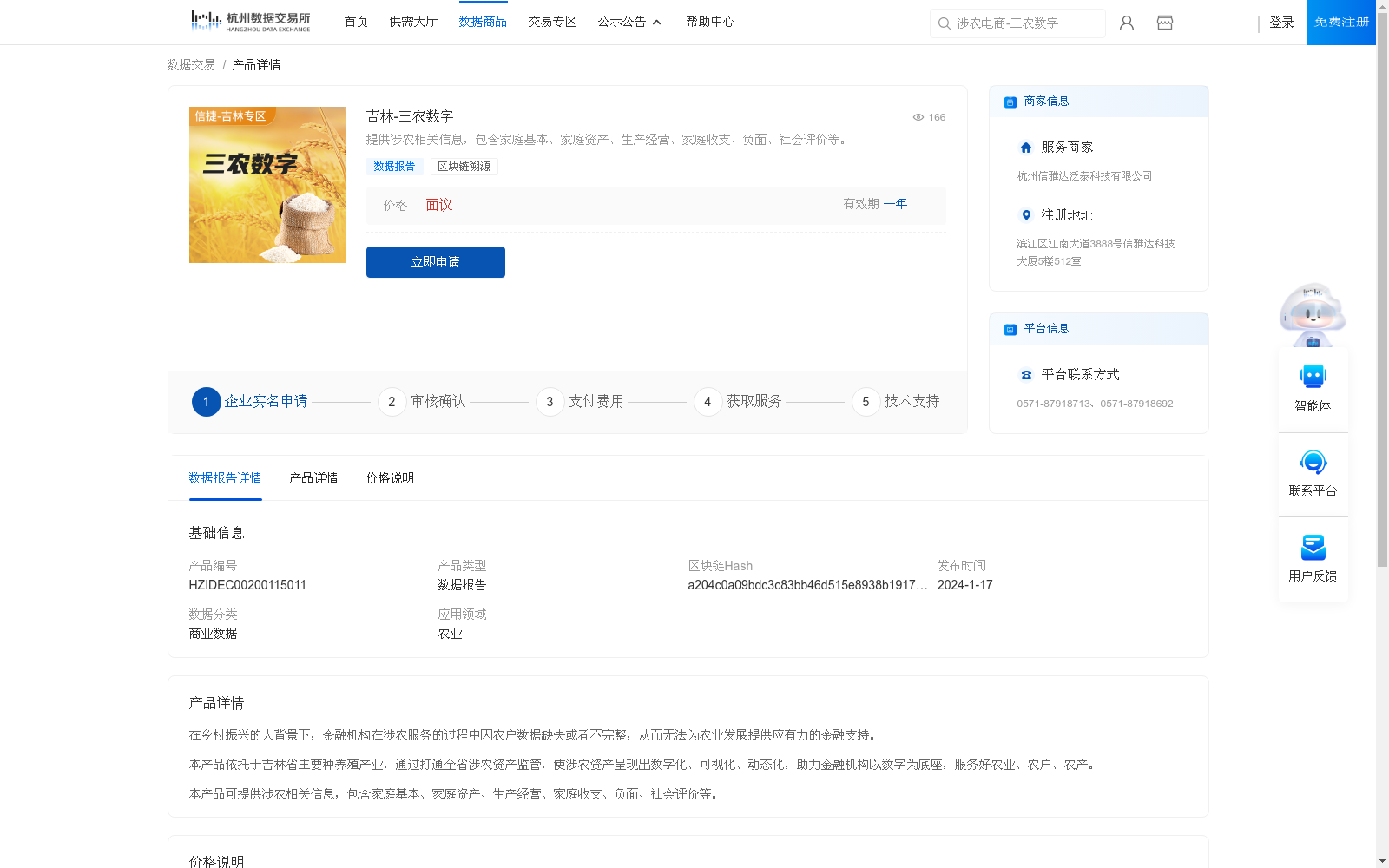Image resolution: width=1389 pixels, height=868 pixels.
Task: Click merchant name 杭州信雅达泛泰科技有限公司
Action: pyautogui.click(x=1084, y=176)
